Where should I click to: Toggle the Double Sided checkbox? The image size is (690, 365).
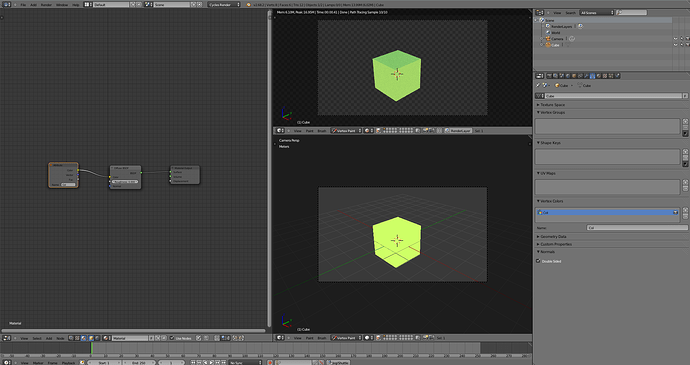coord(538,261)
